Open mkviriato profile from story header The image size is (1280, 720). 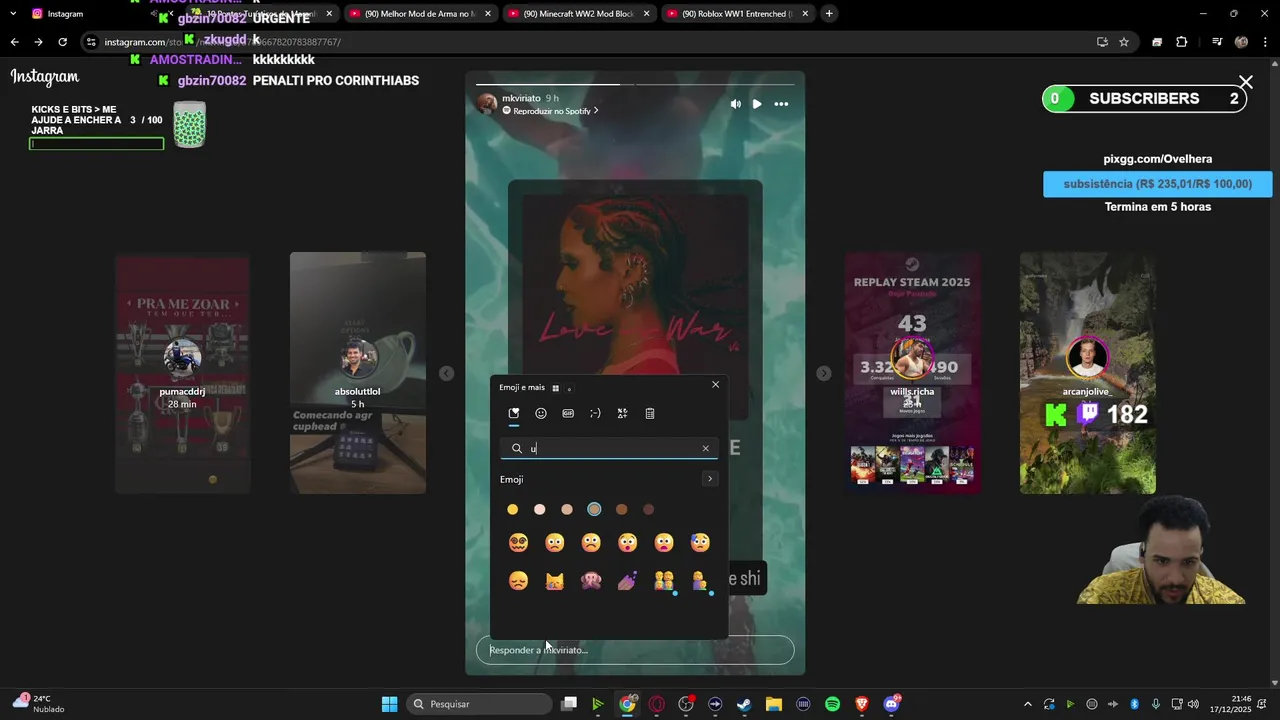521,98
